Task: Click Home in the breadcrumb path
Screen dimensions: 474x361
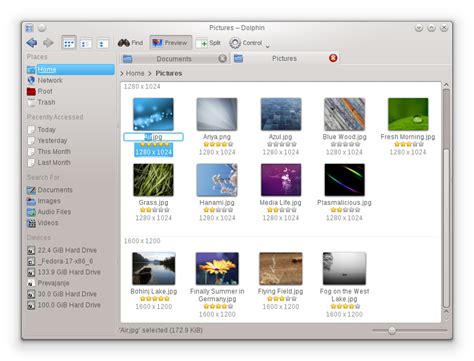Action: point(135,73)
